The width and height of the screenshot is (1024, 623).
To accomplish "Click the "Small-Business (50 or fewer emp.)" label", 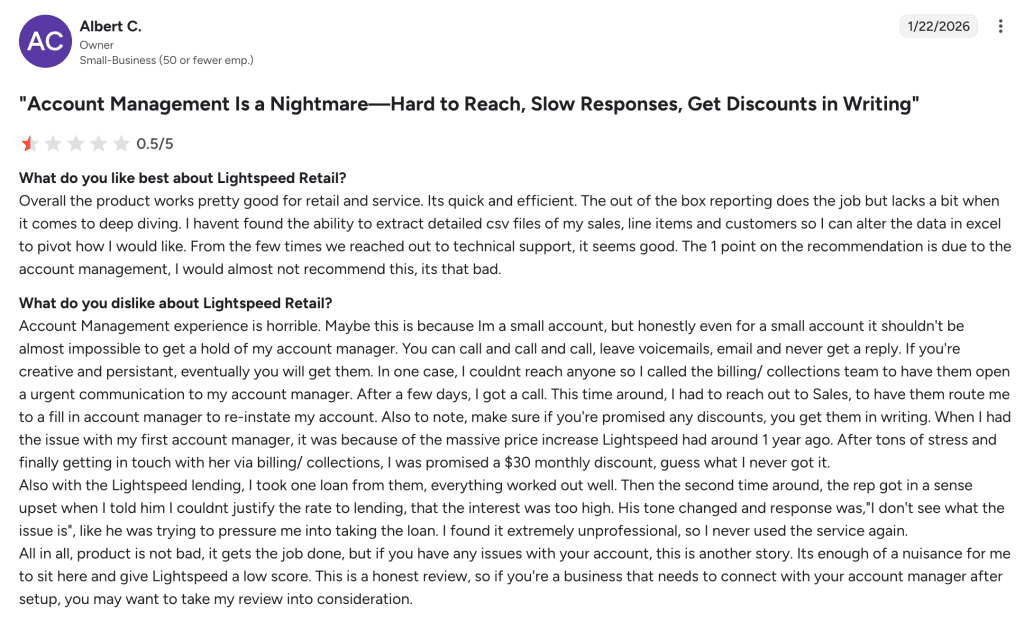I will [x=166, y=60].
